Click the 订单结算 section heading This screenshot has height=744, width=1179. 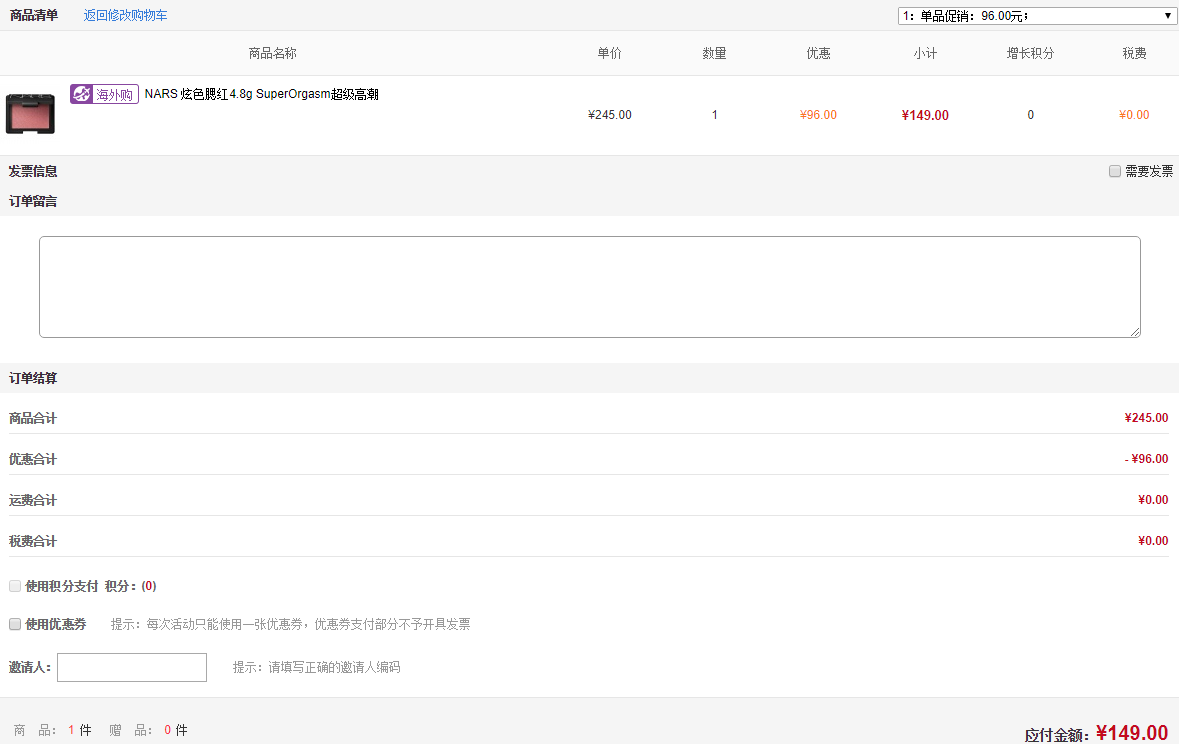point(33,378)
